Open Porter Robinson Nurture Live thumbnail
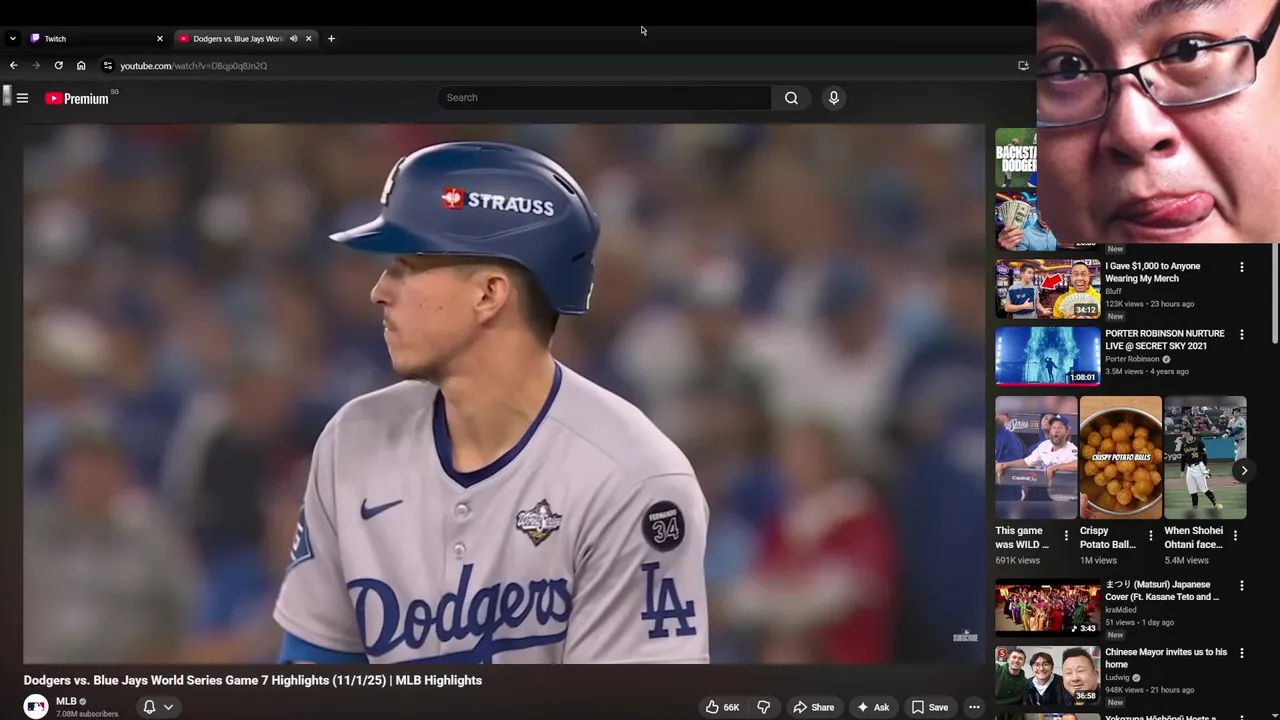The image size is (1280, 720). [1048, 356]
